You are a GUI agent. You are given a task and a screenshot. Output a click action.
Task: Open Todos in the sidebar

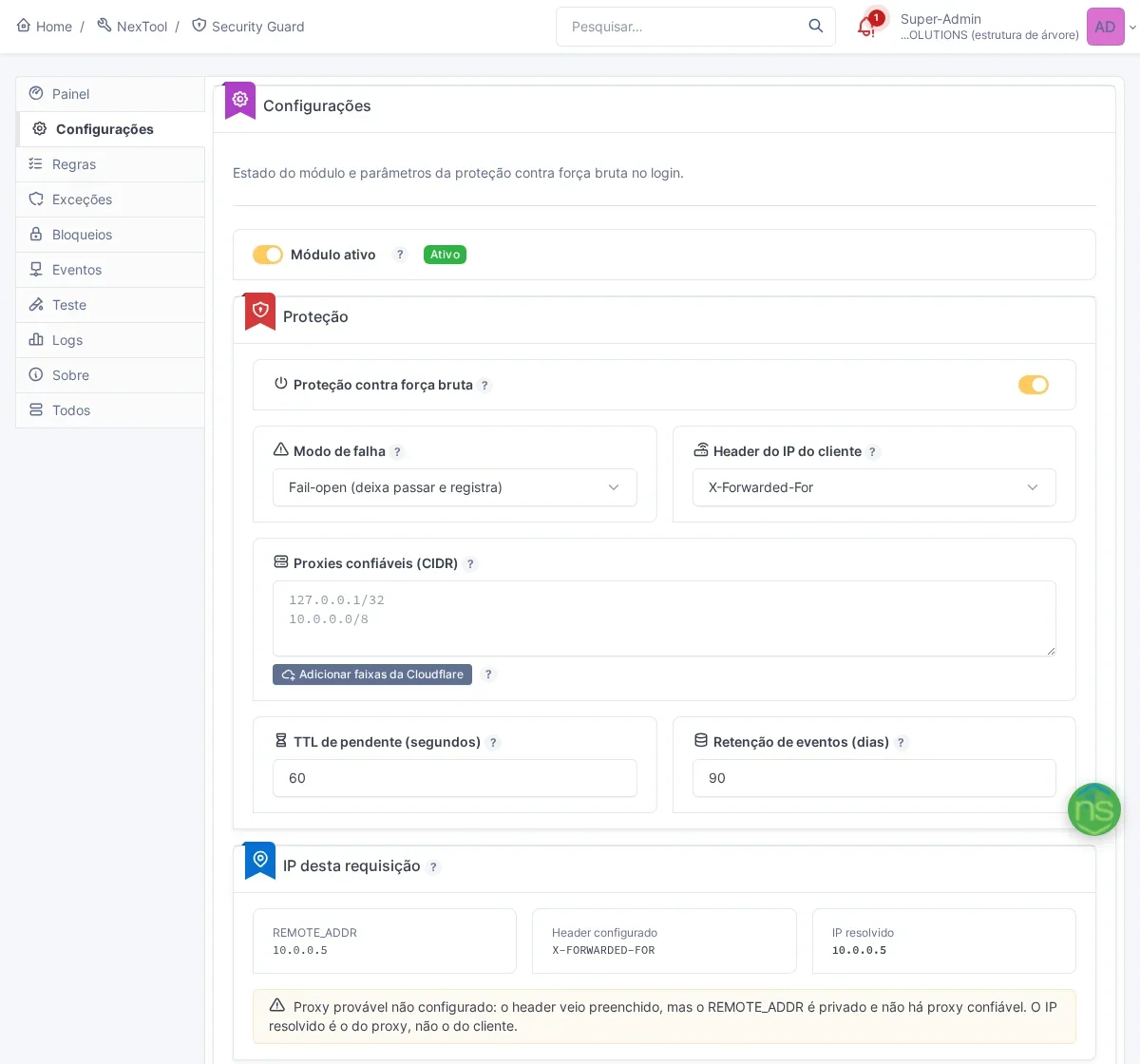(110, 410)
